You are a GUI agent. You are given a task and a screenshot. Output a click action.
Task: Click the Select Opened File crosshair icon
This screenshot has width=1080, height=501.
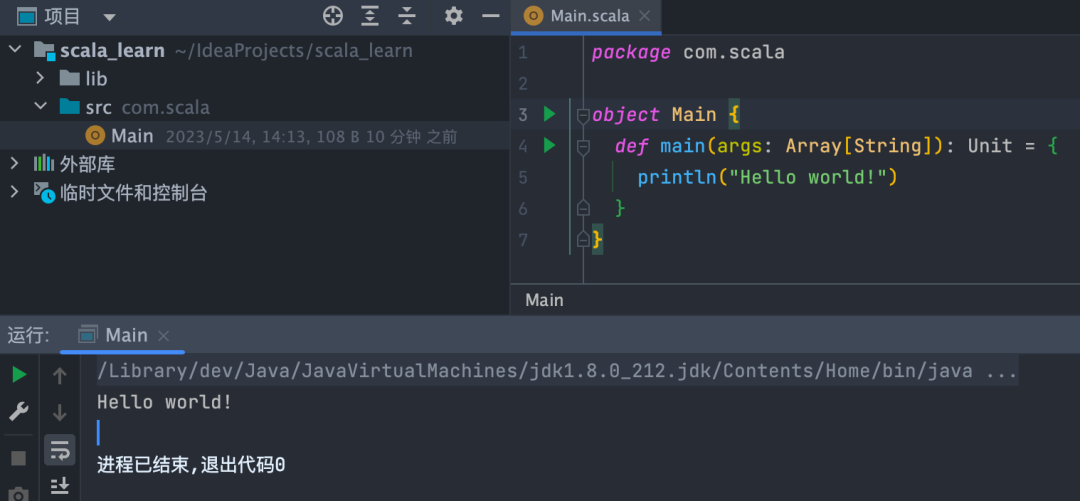click(333, 16)
